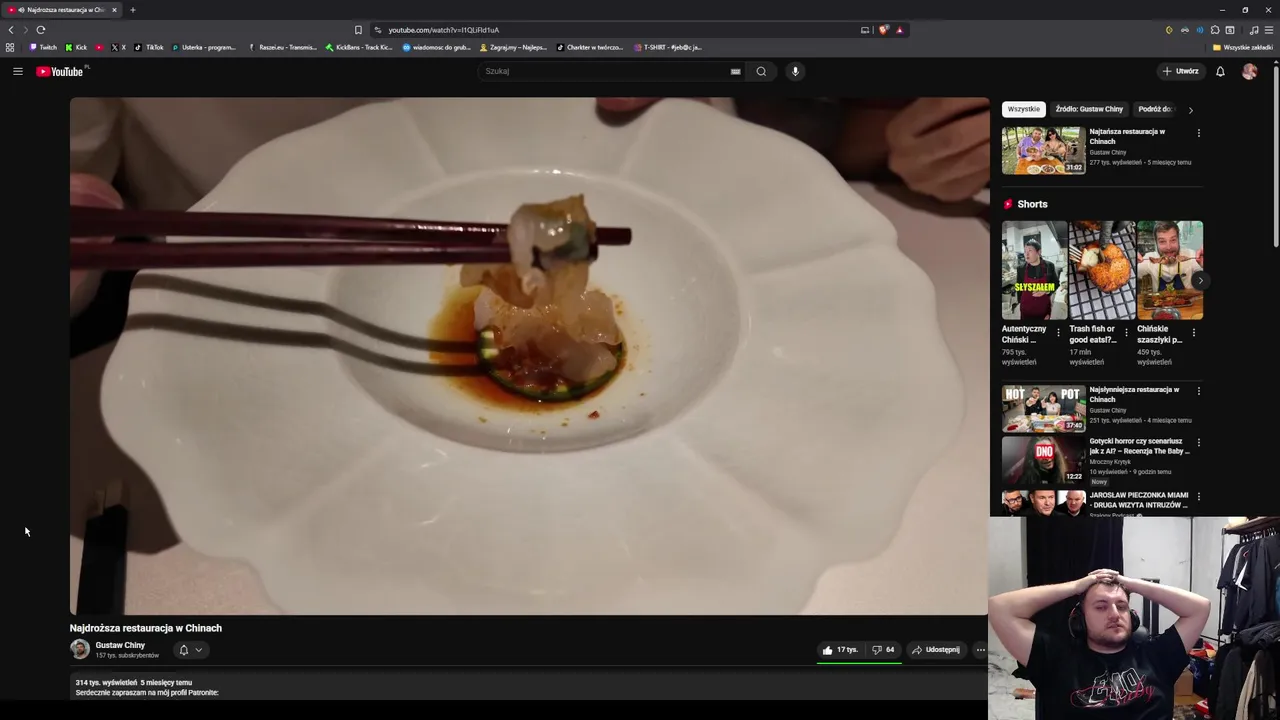Open the YouTube guide hamburger menu
The image size is (1280, 720).
18,71
